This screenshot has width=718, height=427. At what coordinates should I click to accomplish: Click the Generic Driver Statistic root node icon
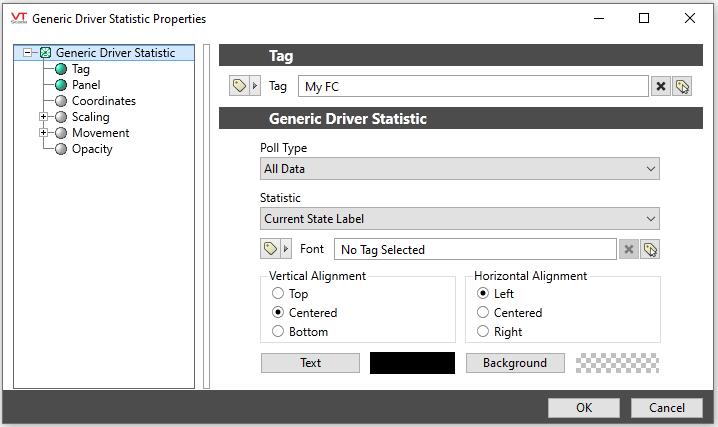coord(45,53)
